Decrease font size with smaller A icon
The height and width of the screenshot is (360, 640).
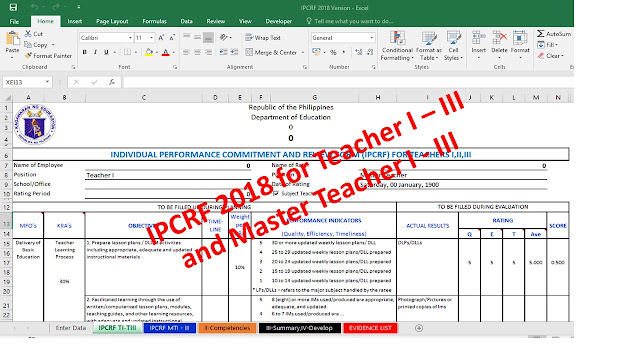coord(172,38)
